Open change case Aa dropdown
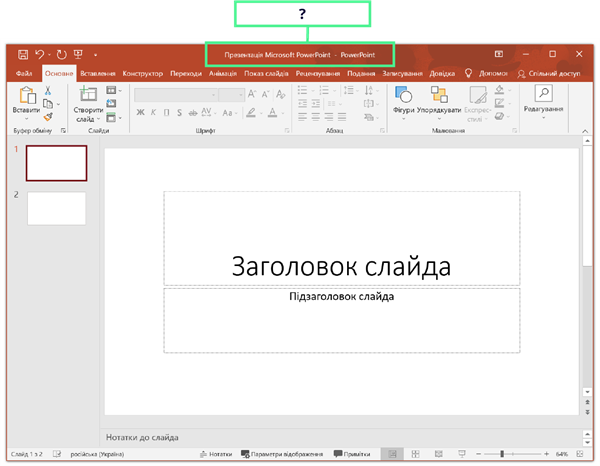600x466 pixels. [230, 112]
